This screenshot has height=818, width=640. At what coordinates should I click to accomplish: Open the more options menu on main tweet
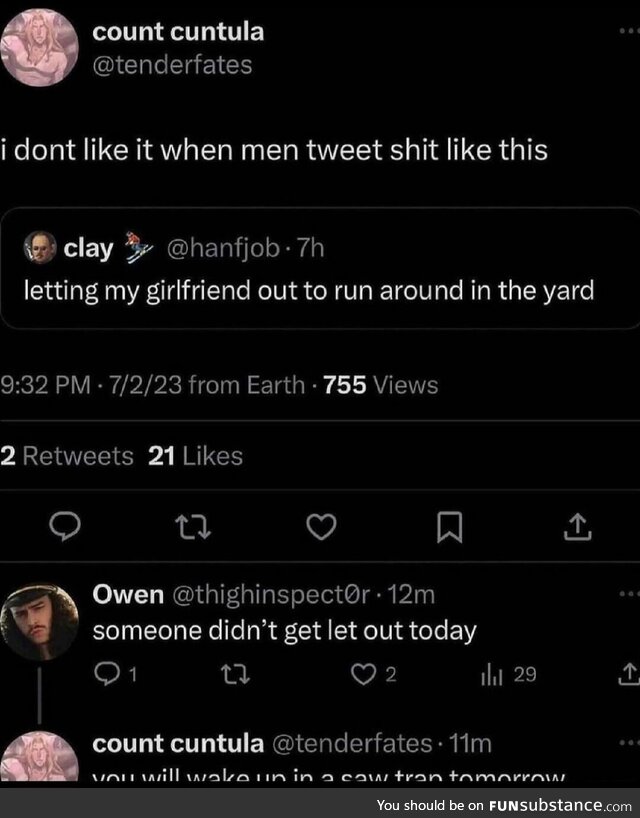coord(627,32)
